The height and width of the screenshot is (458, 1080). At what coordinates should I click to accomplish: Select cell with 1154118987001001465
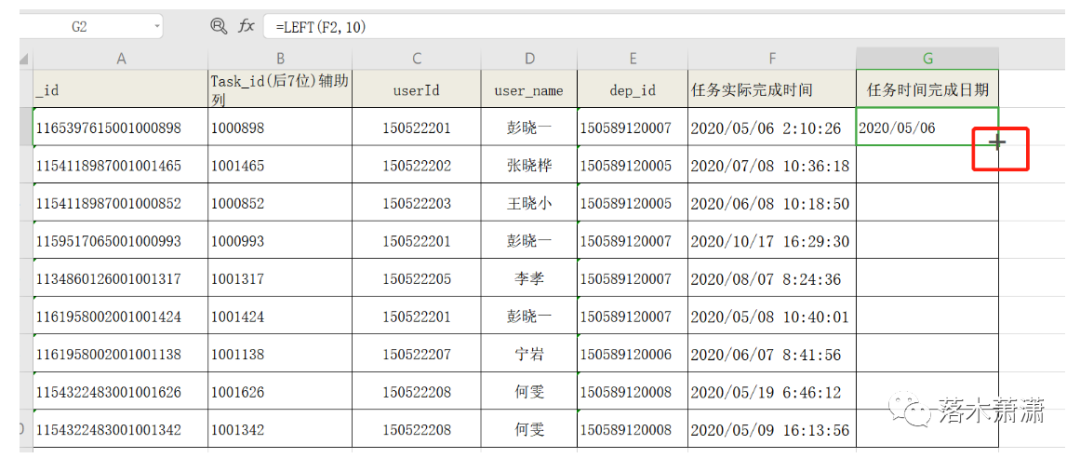point(121,165)
